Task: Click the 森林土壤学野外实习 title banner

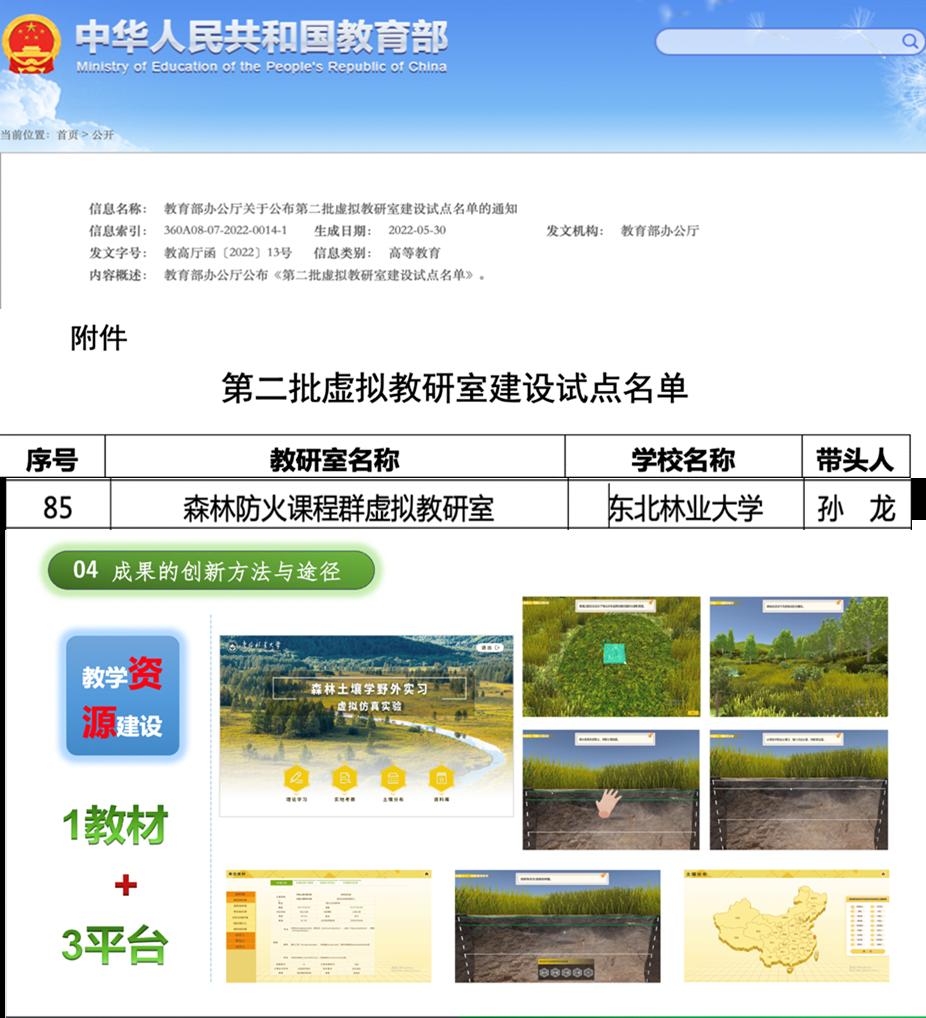Action: point(370,688)
